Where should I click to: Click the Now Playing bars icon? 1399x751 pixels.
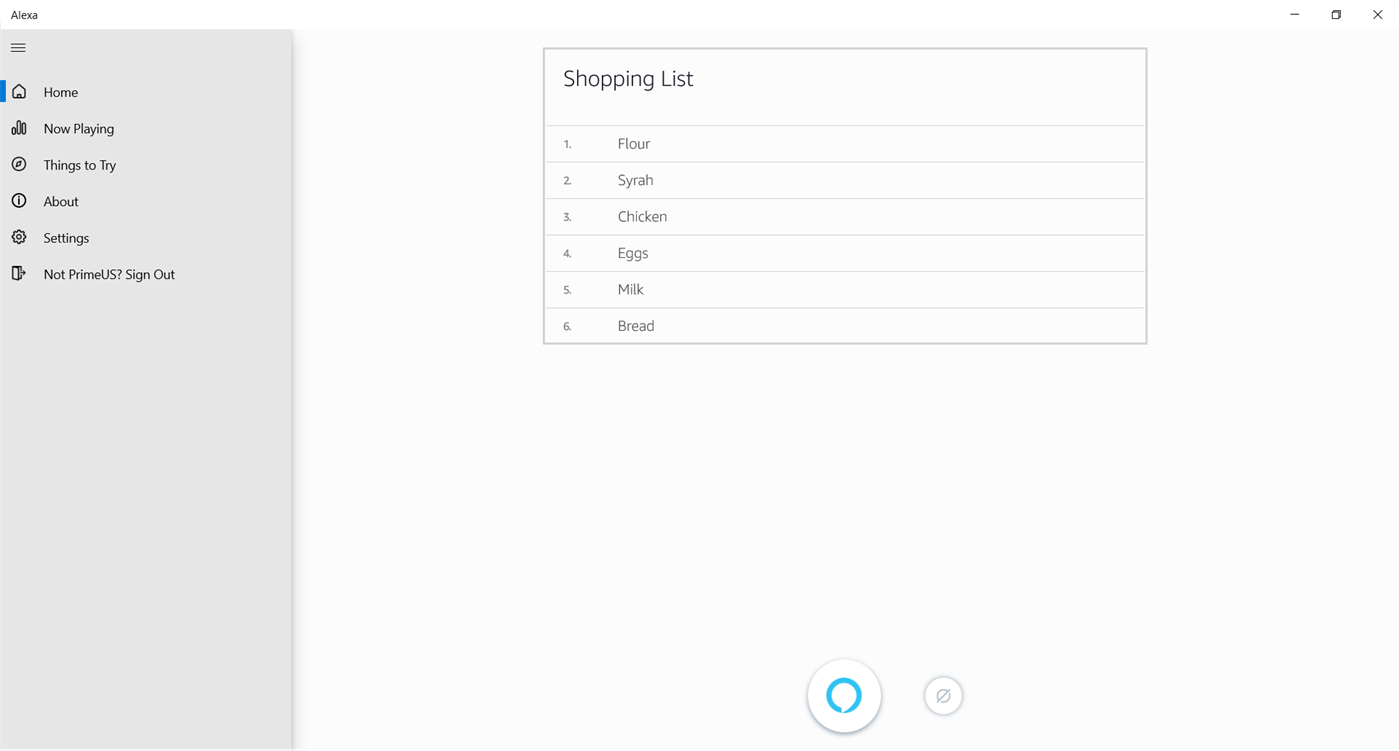[x=19, y=128]
